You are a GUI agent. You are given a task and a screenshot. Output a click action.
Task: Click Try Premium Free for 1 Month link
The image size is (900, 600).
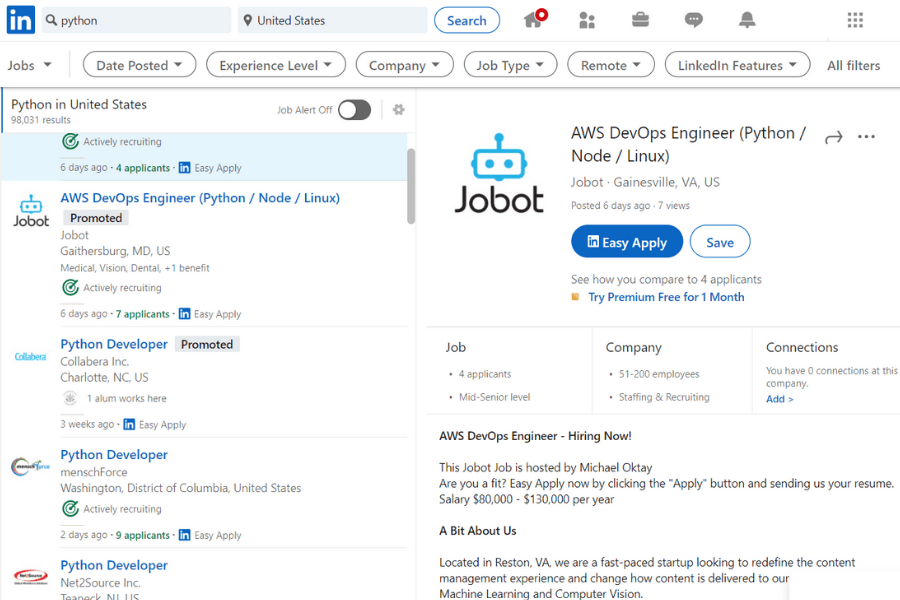(666, 297)
